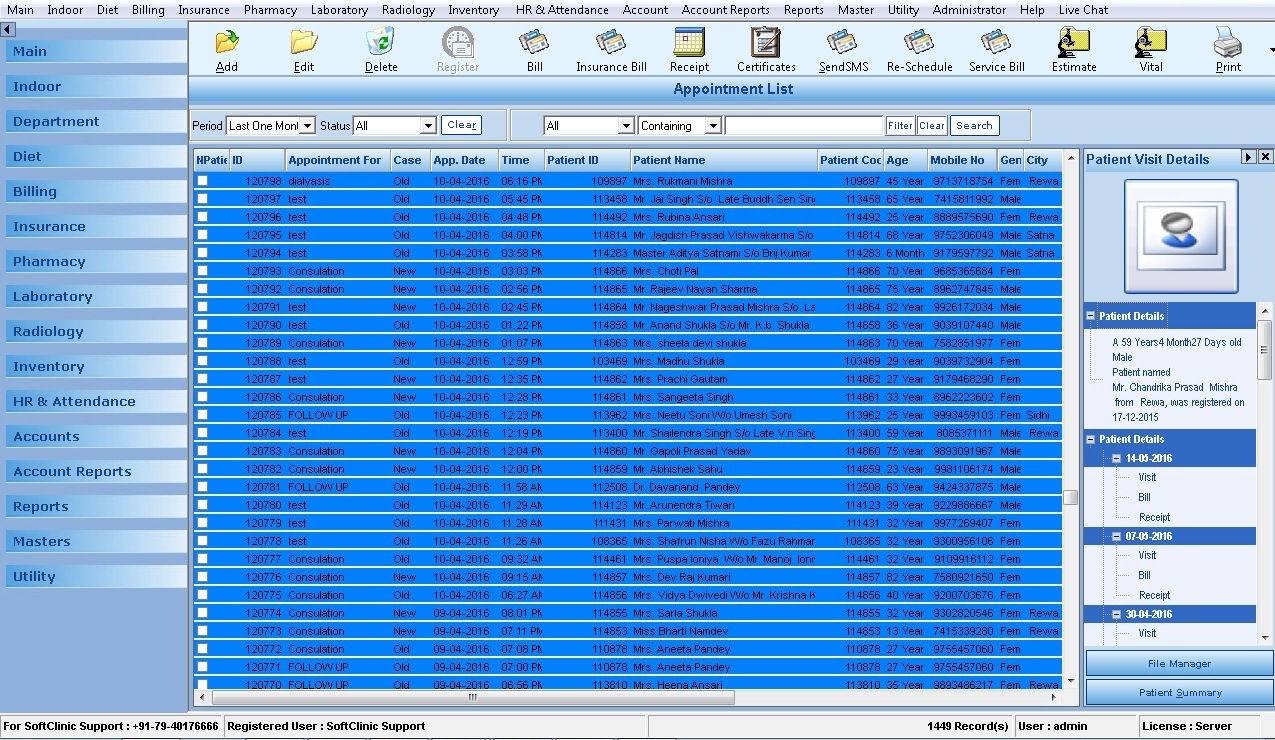Expand the Status dropdown
Screen dimensions: 1275x740
(x=428, y=126)
